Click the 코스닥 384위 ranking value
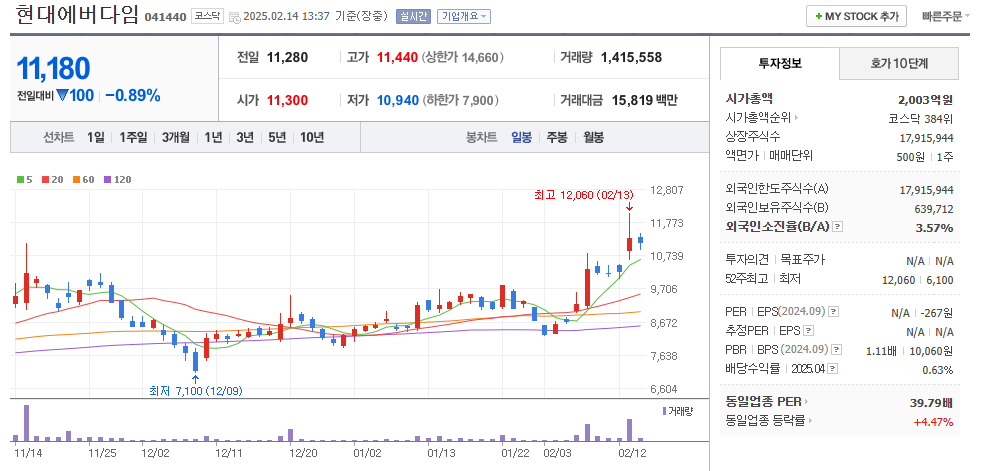Image resolution: width=993 pixels, height=471 pixels. coord(921,118)
